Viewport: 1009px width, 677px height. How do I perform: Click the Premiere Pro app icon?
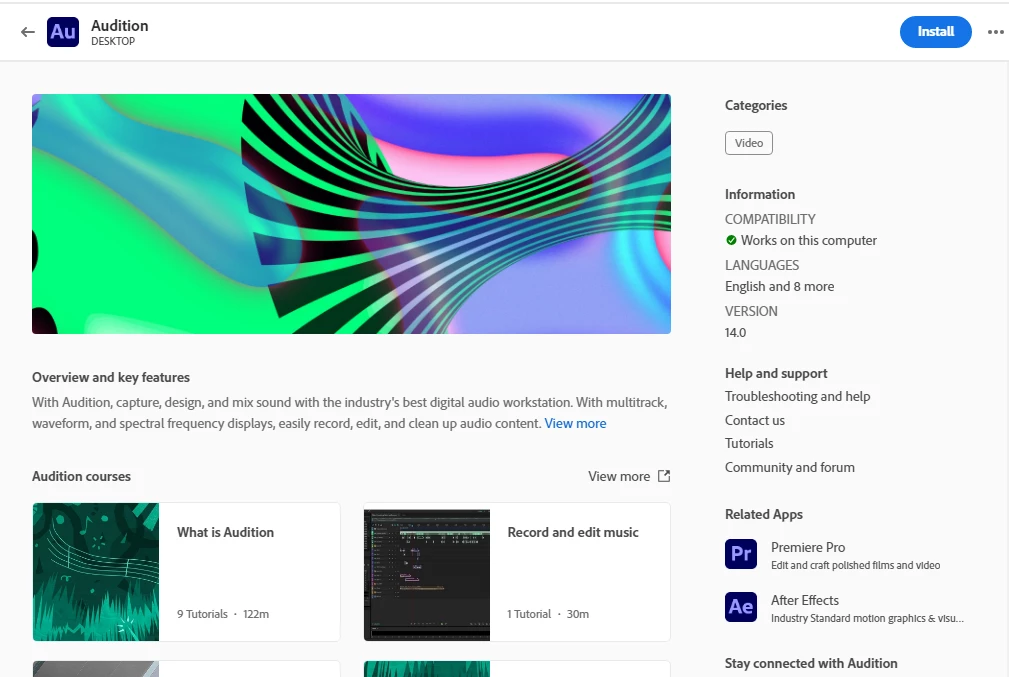point(741,553)
